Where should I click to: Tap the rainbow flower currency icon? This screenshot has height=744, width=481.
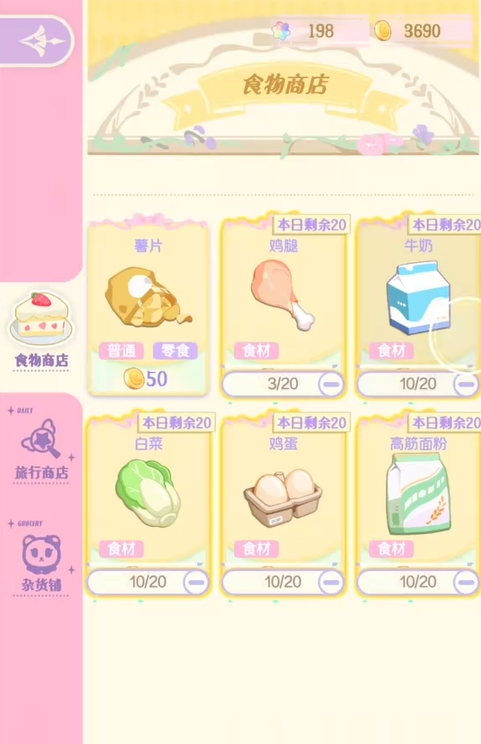281,31
